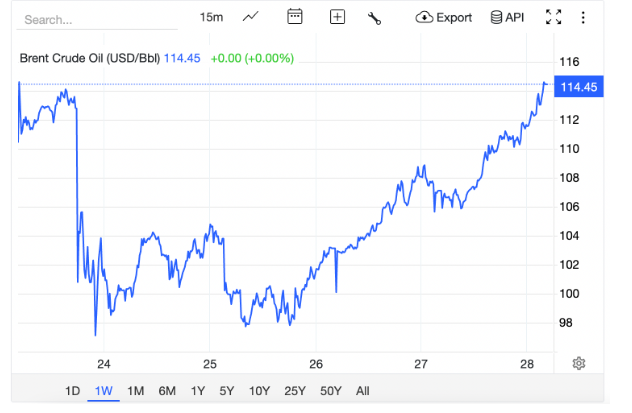Open the wrench tools icon
Image resolution: width=632 pixels, height=413 pixels.
point(375,17)
